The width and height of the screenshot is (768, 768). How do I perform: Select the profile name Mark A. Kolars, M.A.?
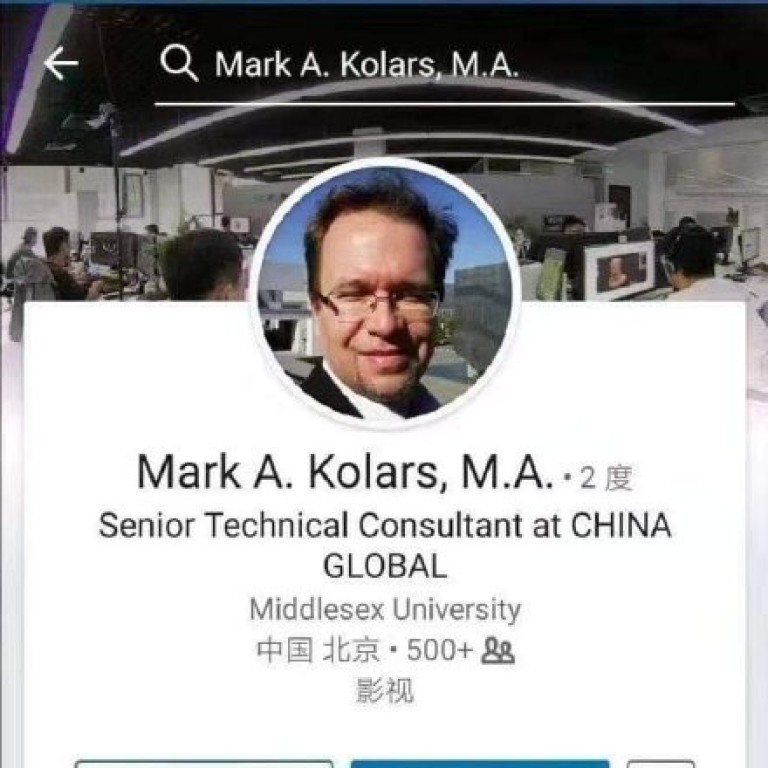pyautogui.click(x=345, y=472)
